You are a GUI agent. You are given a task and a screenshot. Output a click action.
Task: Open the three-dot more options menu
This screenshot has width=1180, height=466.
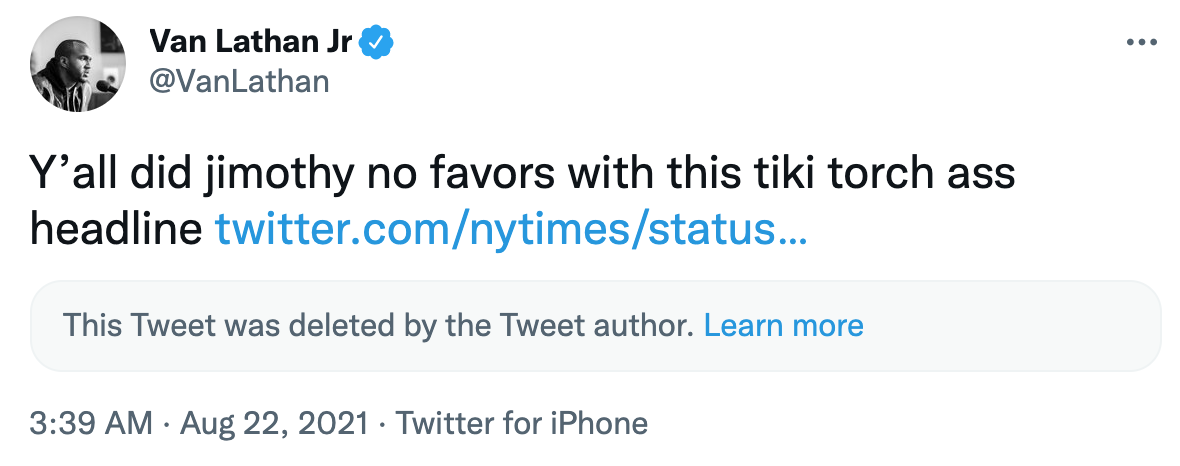[x=1140, y=43]
